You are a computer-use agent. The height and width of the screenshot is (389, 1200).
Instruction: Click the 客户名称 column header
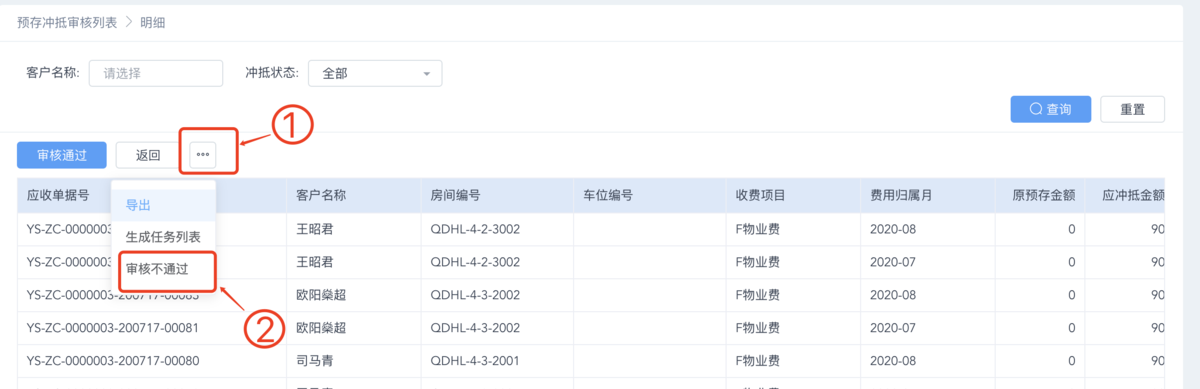click(321, 196)
